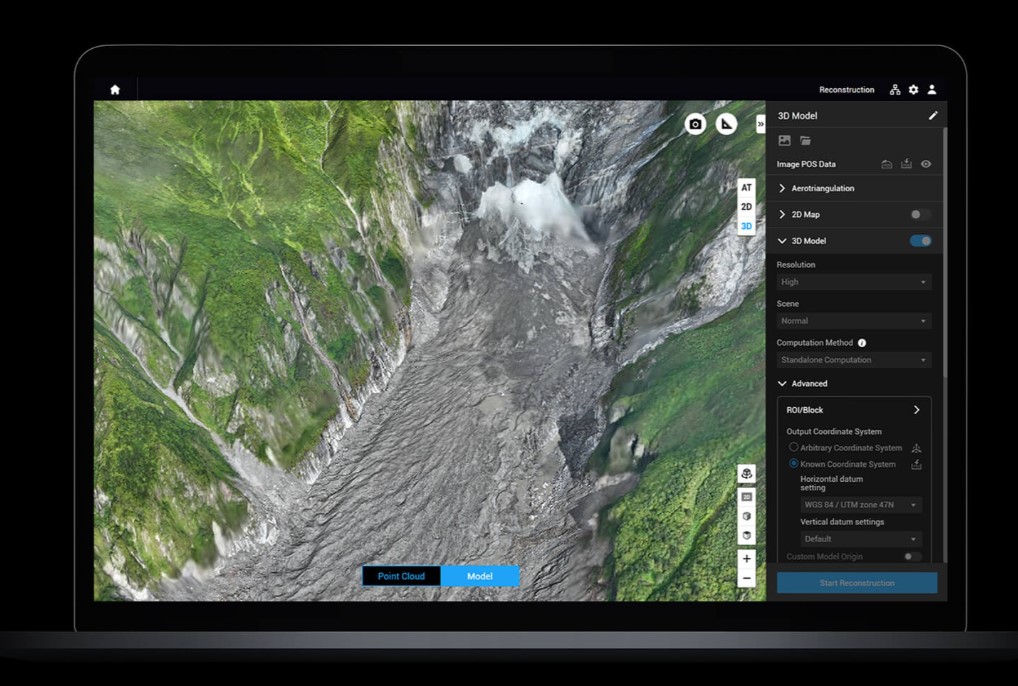Edit the 3D Model name with pencil icon
Screen dimensions: 1018x686
[x=933, y=116]
